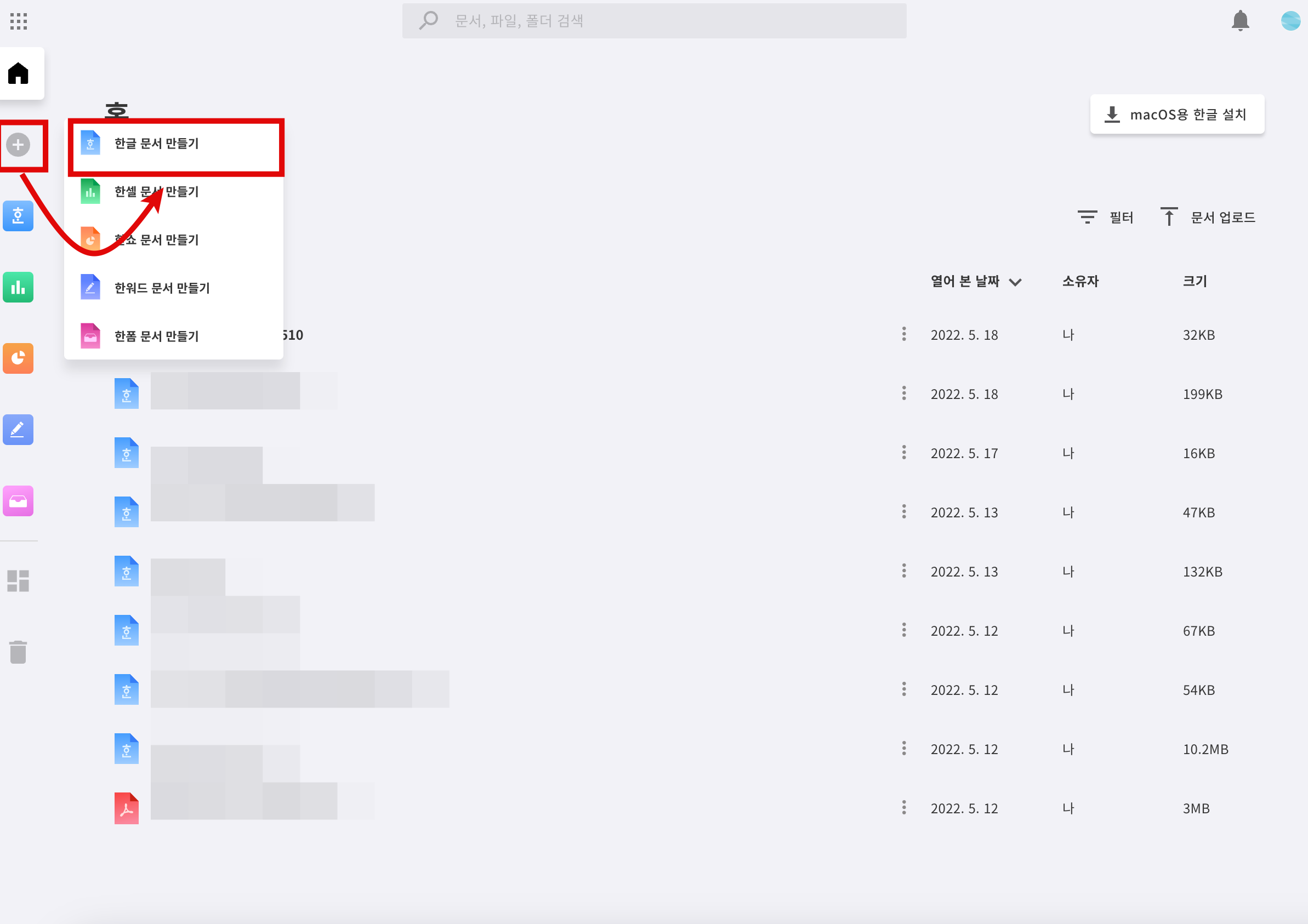Select 한쇼 문서 만들기 menu item
The height and width of the screenshot is (924, 1308).
[174, 240]
